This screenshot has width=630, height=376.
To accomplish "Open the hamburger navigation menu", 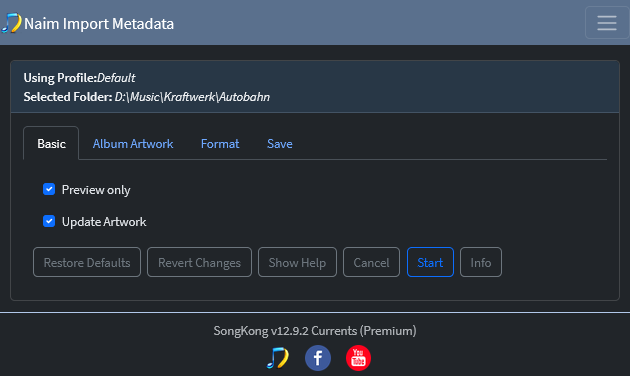I will coord(607,23).
